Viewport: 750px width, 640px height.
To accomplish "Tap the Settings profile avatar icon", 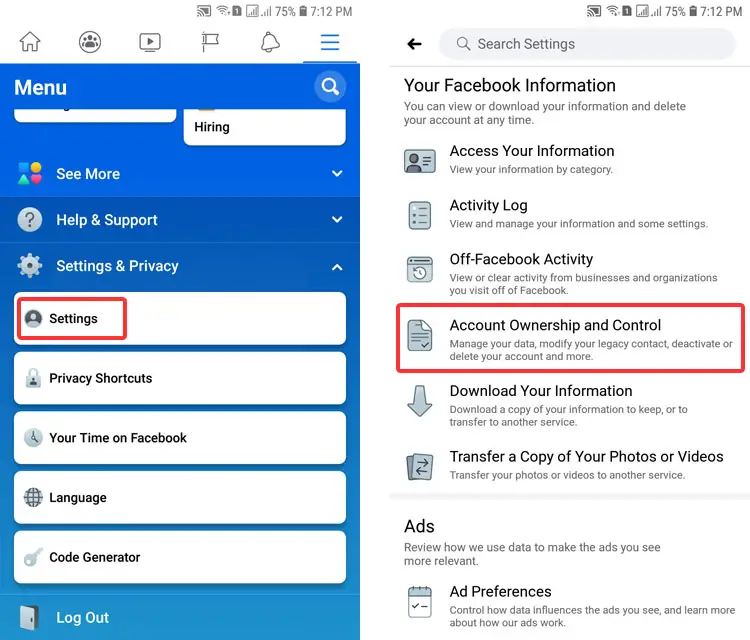I will 33,319.
